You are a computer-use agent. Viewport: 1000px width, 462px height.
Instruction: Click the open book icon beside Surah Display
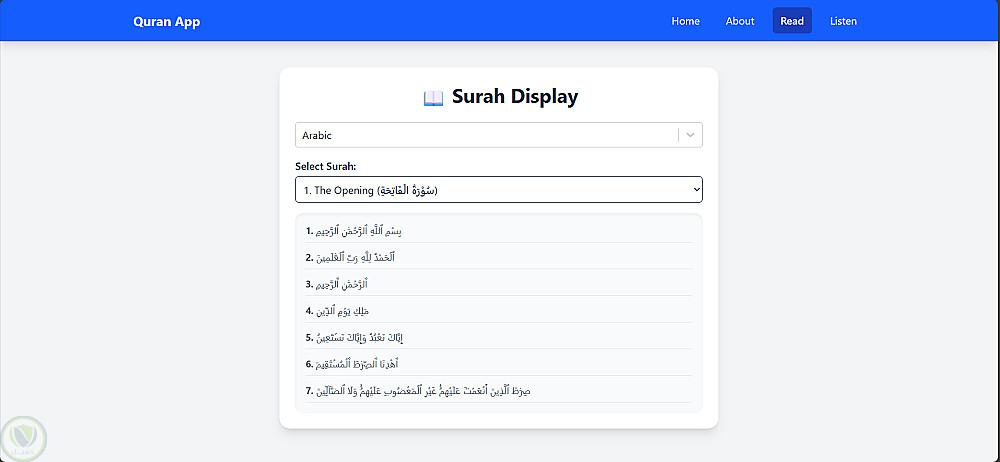[433, 98]
